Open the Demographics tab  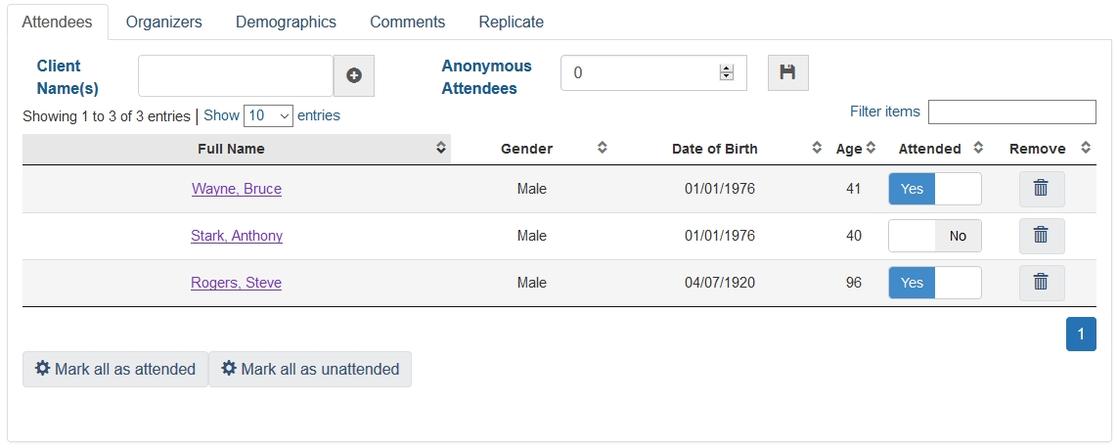(285, 22)
